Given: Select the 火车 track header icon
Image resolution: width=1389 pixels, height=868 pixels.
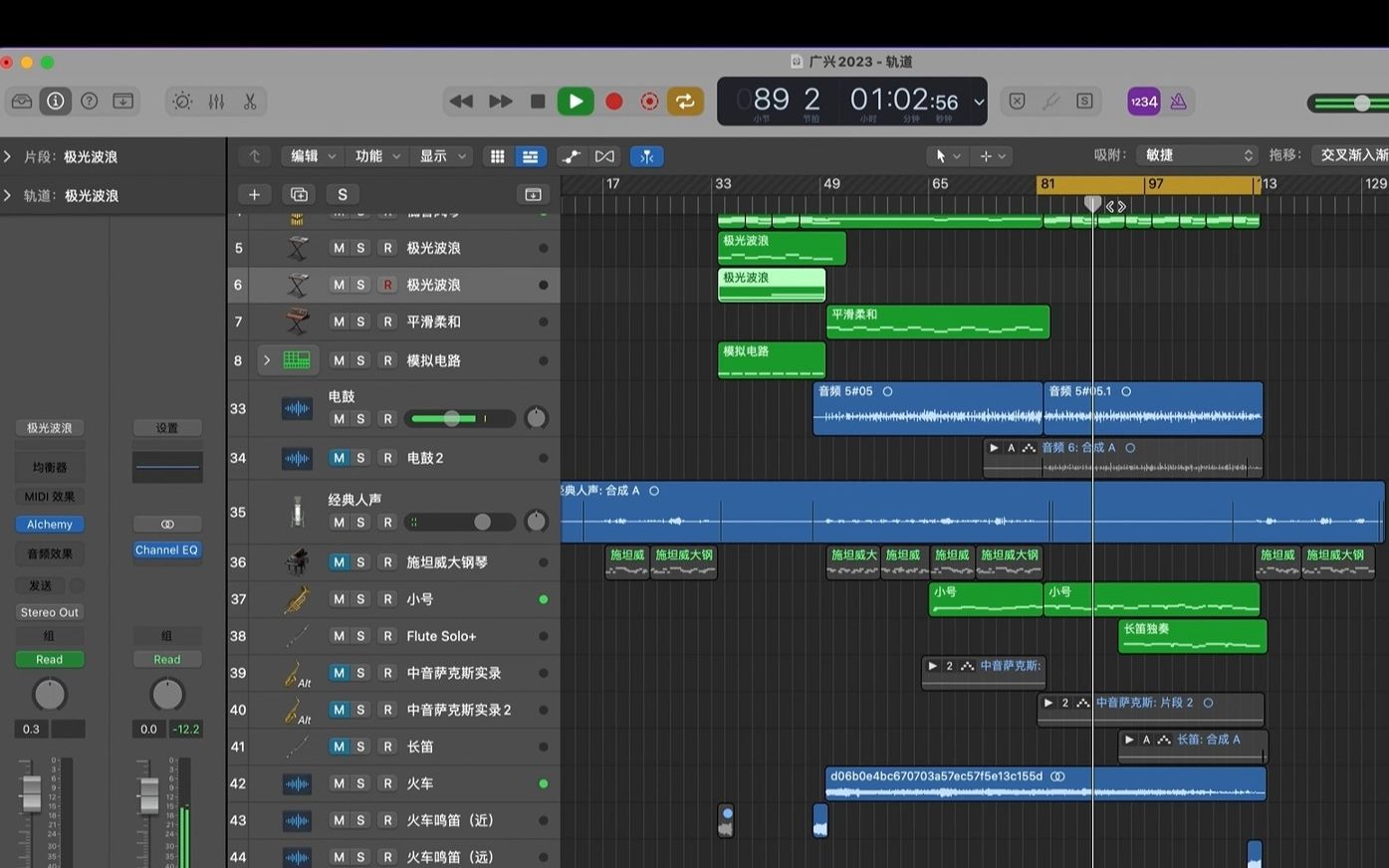Looking at the screenshot, I should tap(297, 783).
